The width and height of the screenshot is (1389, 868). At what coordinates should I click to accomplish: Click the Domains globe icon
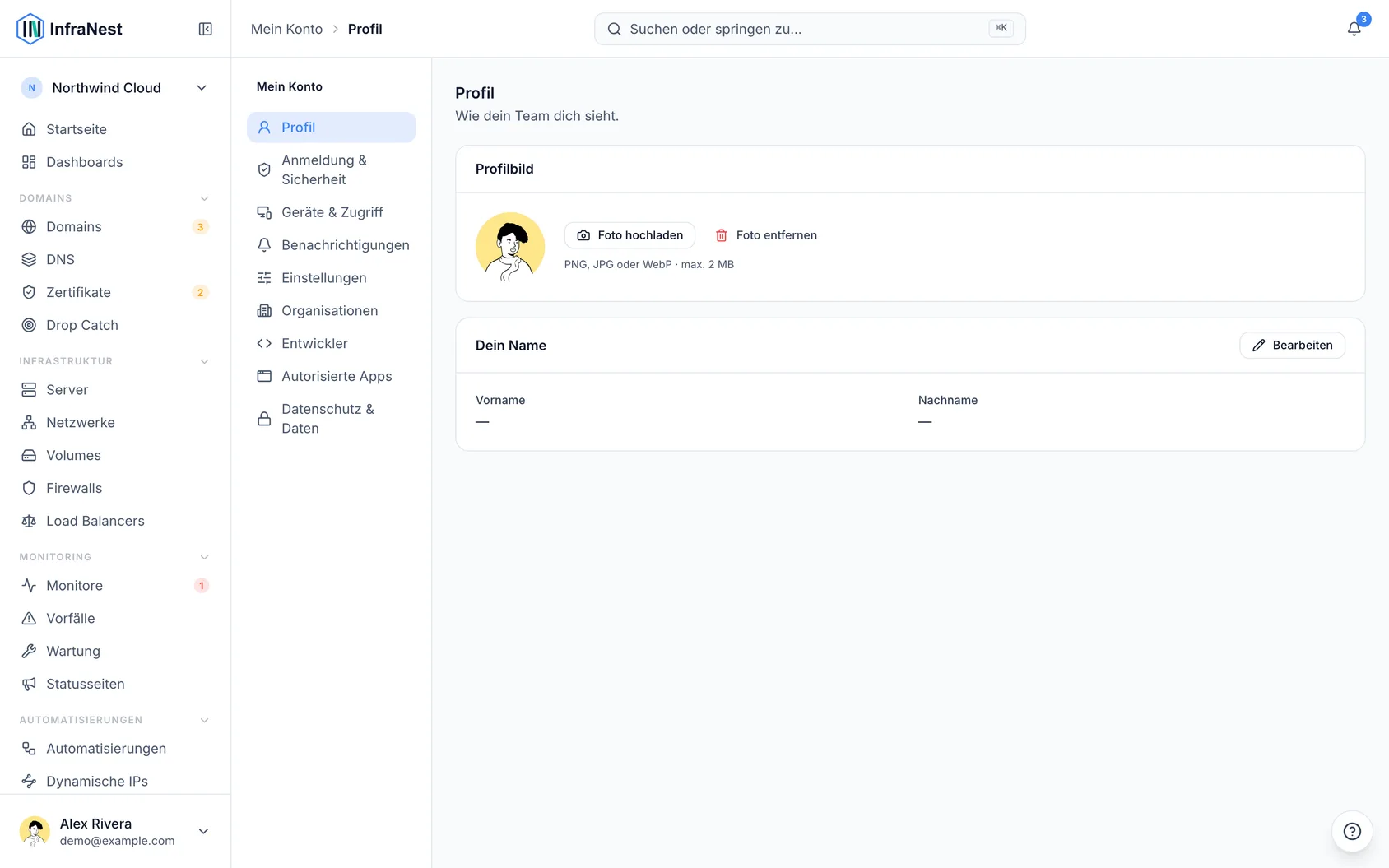(x=29, y=226)
